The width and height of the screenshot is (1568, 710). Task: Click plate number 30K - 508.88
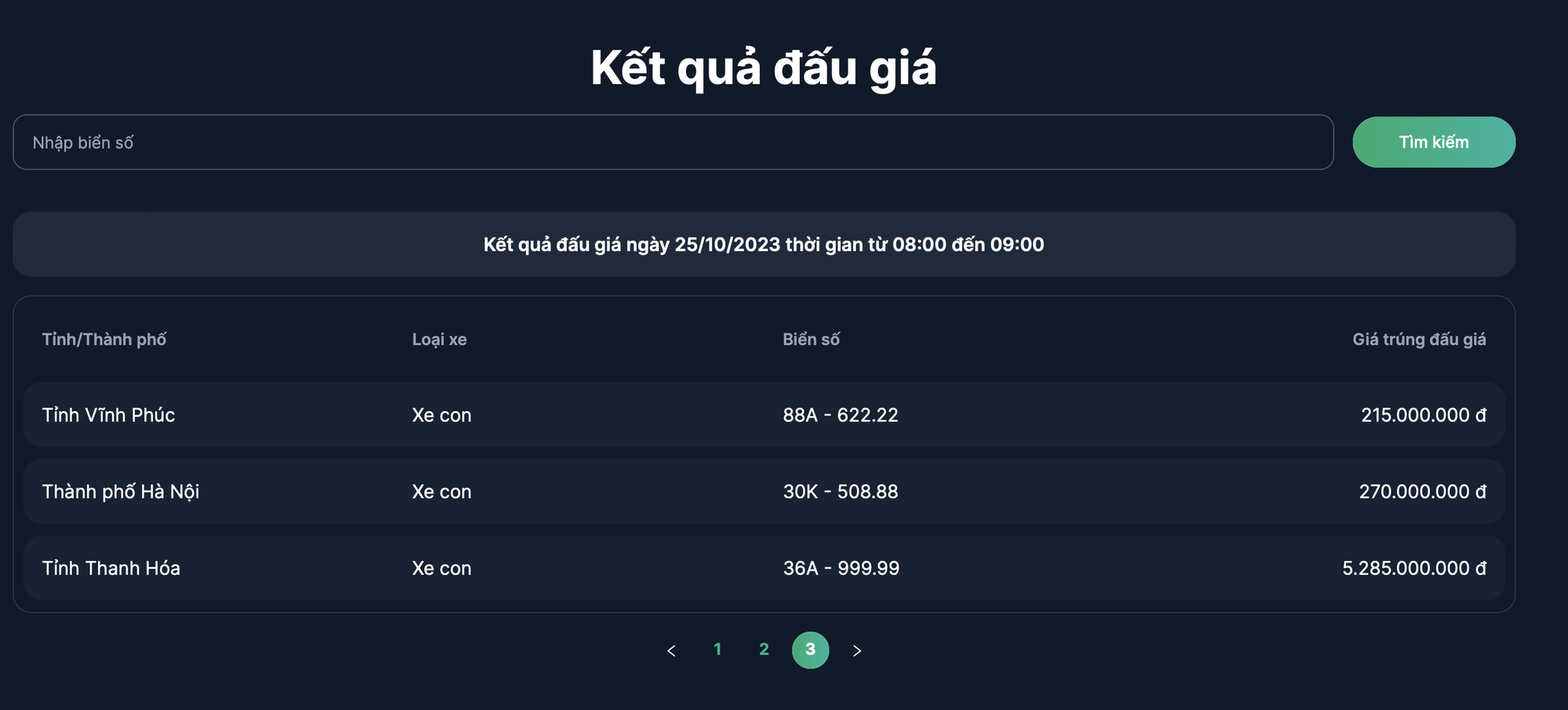(x=840, y=492)
